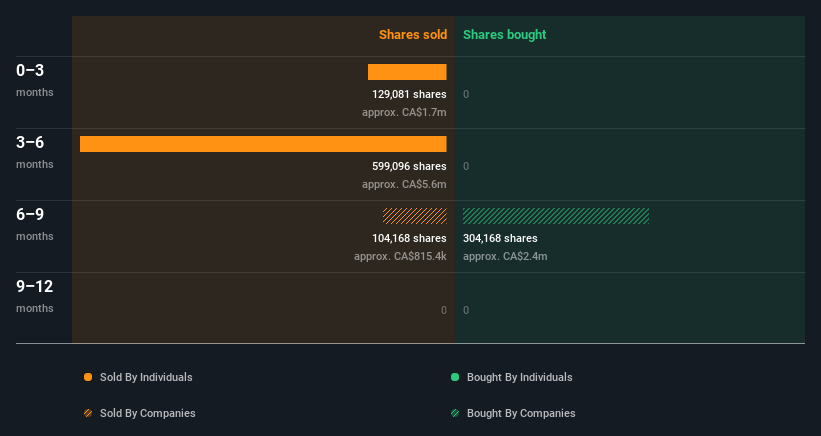Click the 104,168 shares value
The image size is (821, 436).
pos(409,238)
